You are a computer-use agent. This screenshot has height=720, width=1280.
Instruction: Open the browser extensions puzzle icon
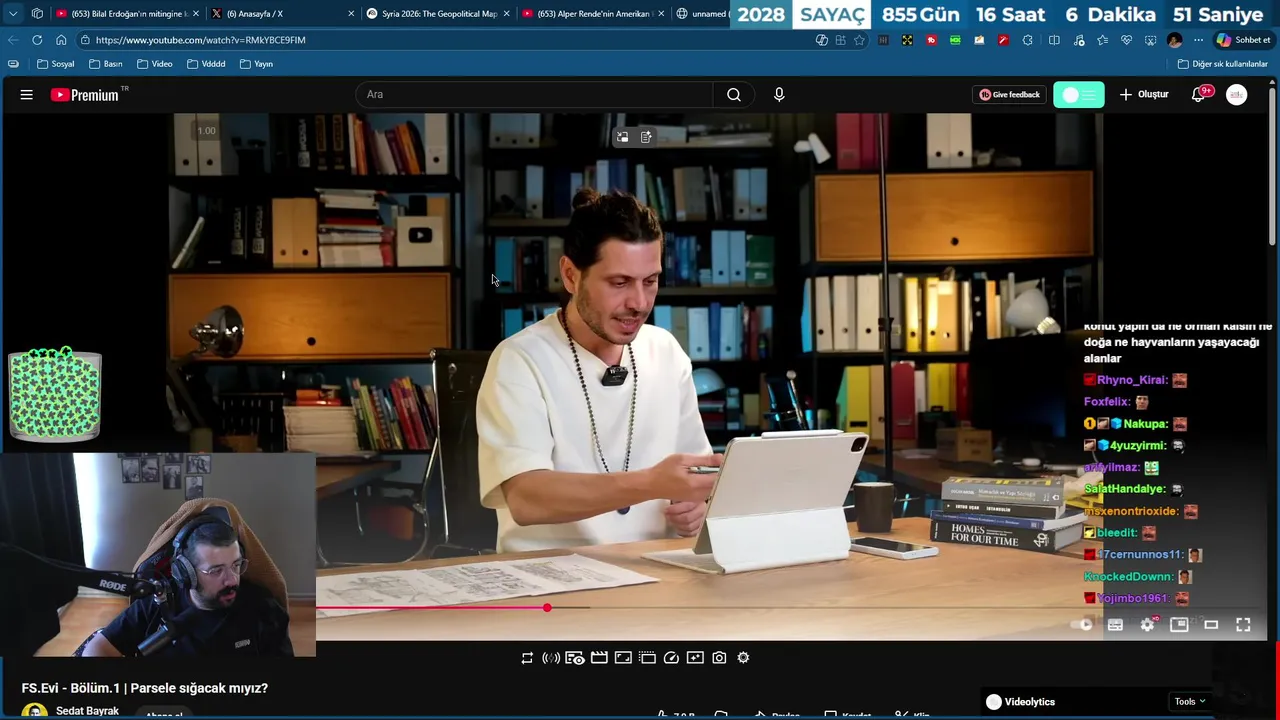click(1027, 40)
